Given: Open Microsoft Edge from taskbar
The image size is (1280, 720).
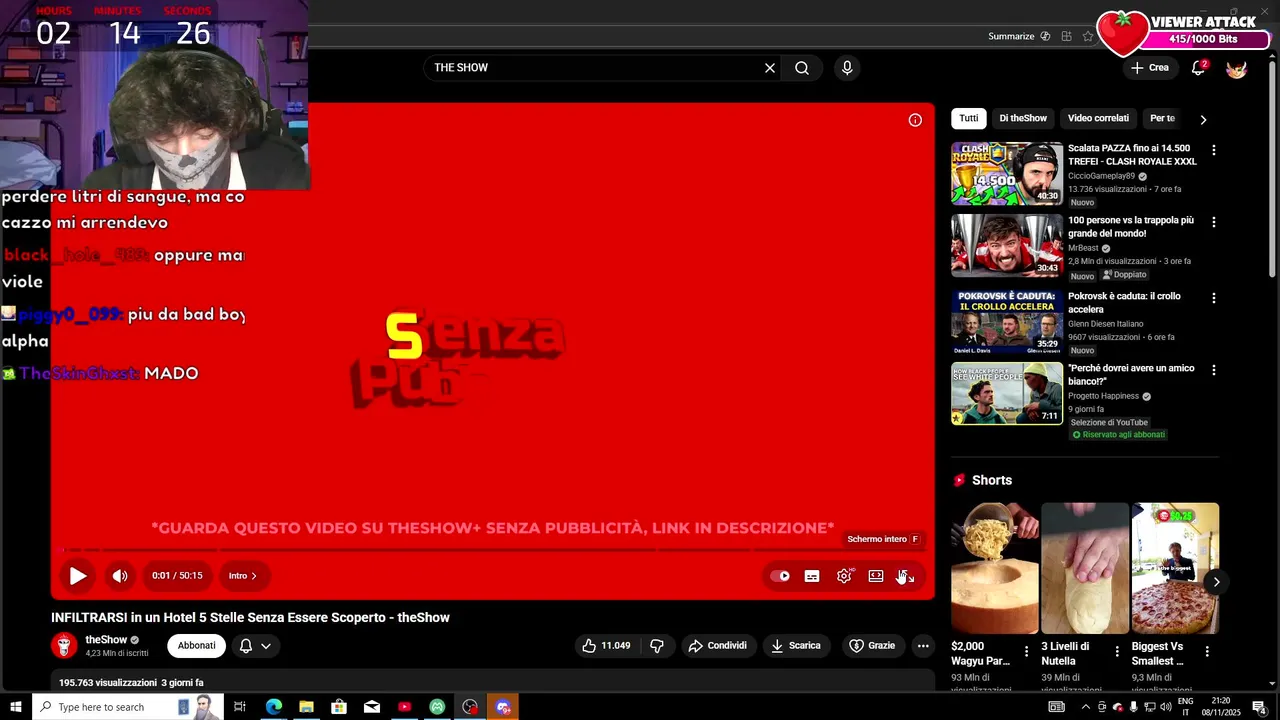Looking at the screenshot, I should coord(274,707).
